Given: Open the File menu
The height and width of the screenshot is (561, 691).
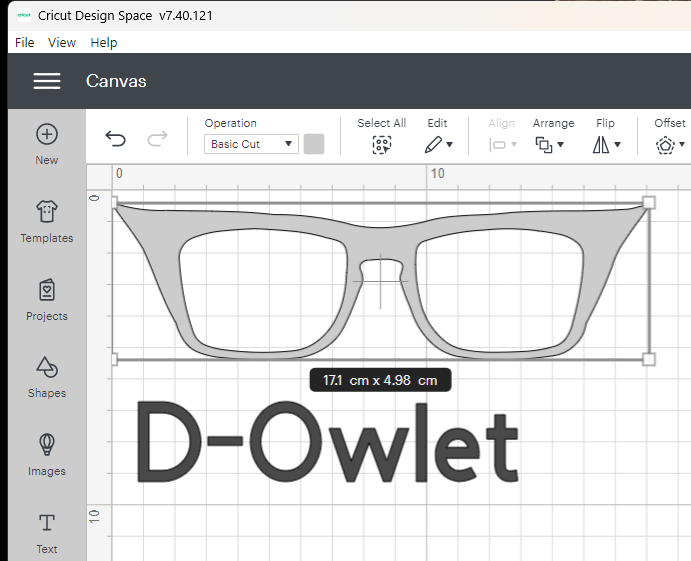Looking at the screenshot, I should [25, 42].
